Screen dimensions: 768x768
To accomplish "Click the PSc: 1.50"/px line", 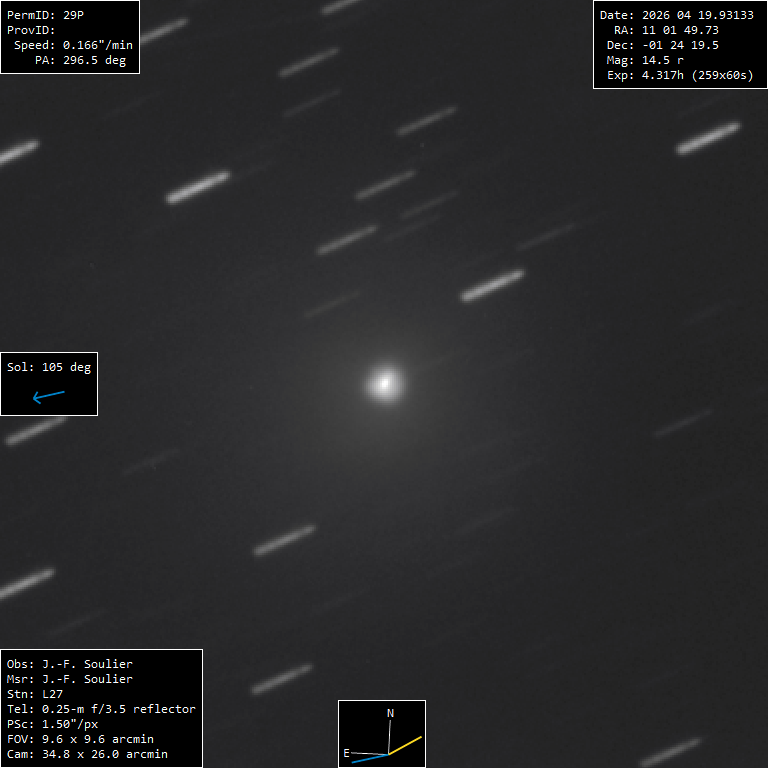I will pyautogui.click(x=52, y=724).
